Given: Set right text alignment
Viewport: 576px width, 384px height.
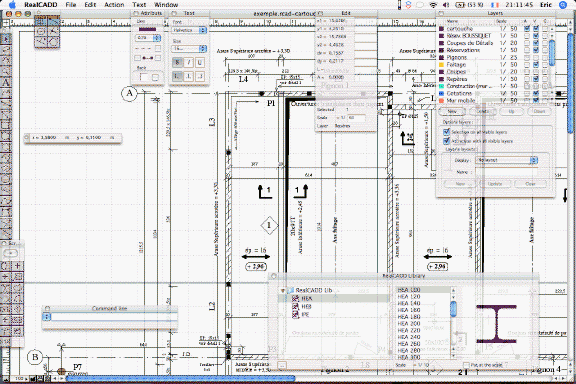Looking at the screenshot, I should (199, 76).
